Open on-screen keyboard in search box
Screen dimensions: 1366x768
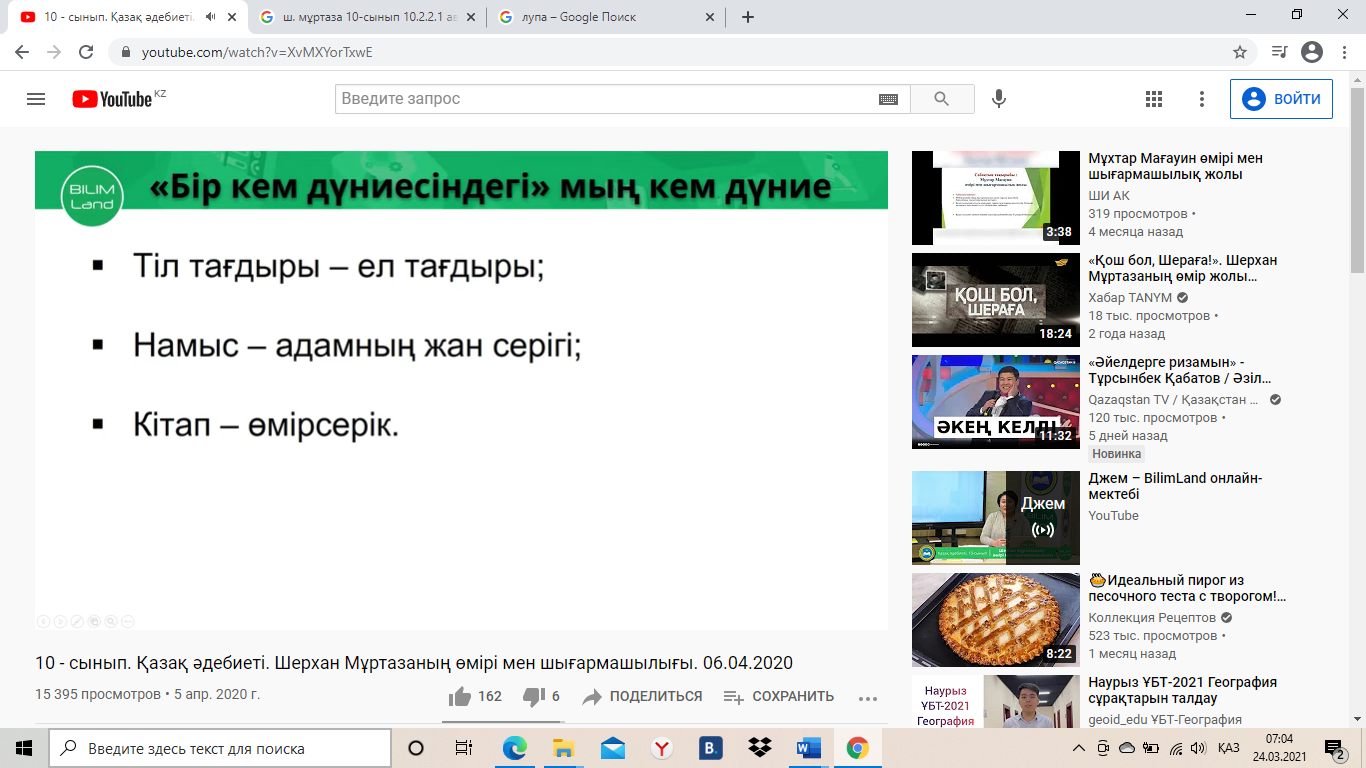coord(888,99)
